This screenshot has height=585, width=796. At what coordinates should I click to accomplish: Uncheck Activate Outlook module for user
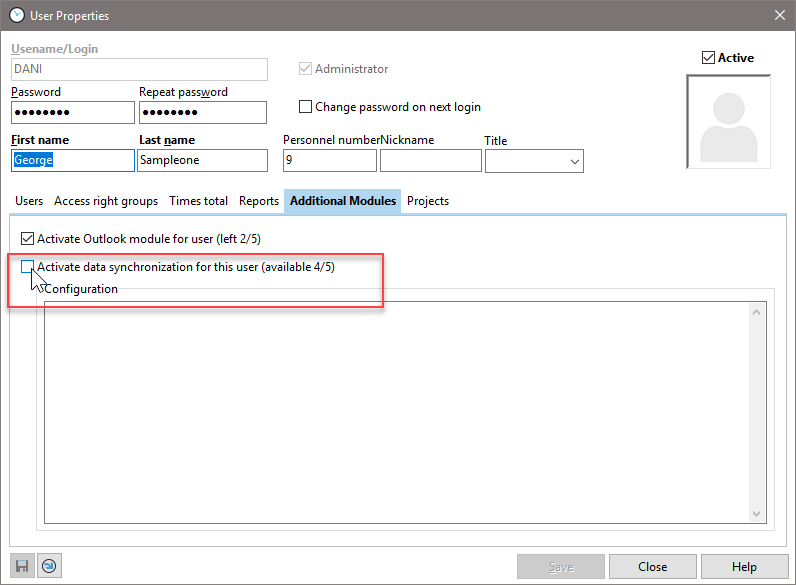pos(28,239)
